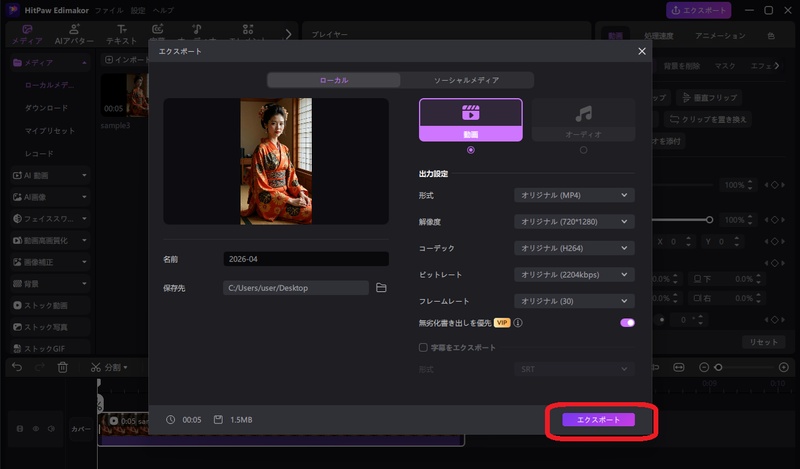The width and height of the screenshot is (800, 469).
Task: Open the 解像度 オリジナル (720*1280) dropdown
Action: click(x=574, y=221)
